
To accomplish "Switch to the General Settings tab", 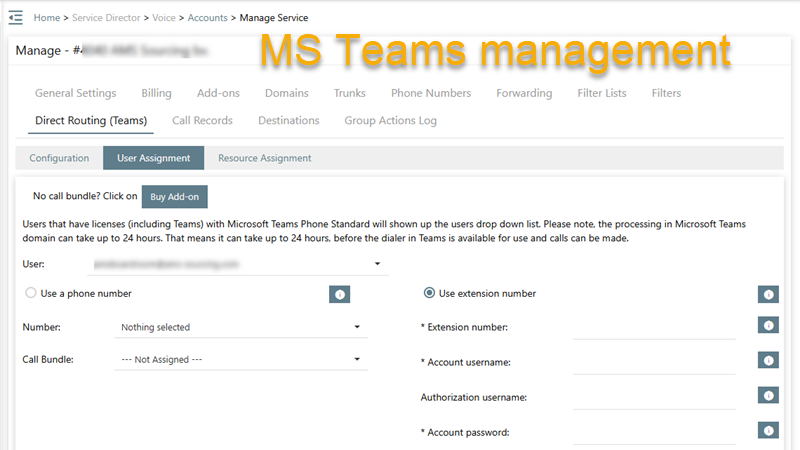I will (x=76, y=93).
